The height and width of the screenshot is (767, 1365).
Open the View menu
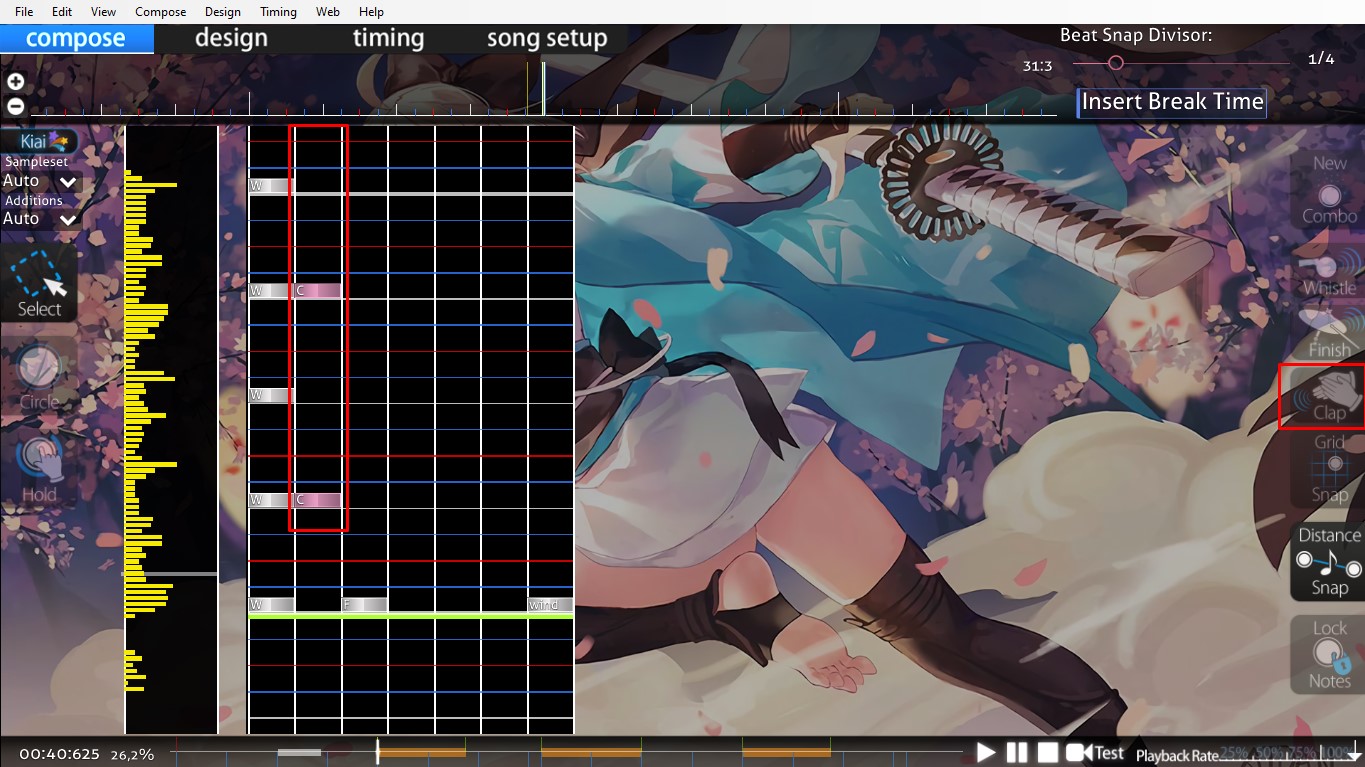click(x=103, y=12)
